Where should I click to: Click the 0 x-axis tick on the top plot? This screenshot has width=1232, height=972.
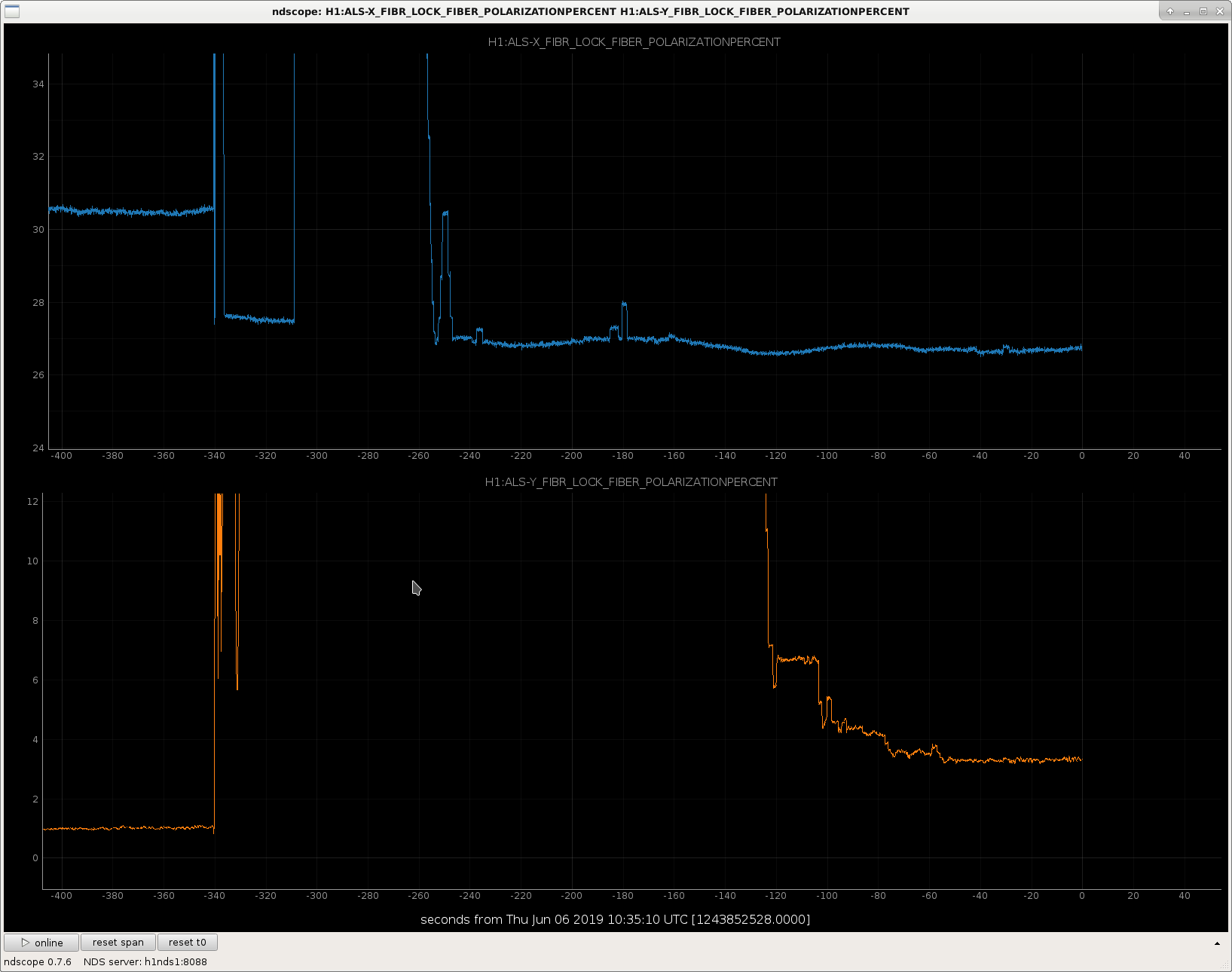point(1082,456)
